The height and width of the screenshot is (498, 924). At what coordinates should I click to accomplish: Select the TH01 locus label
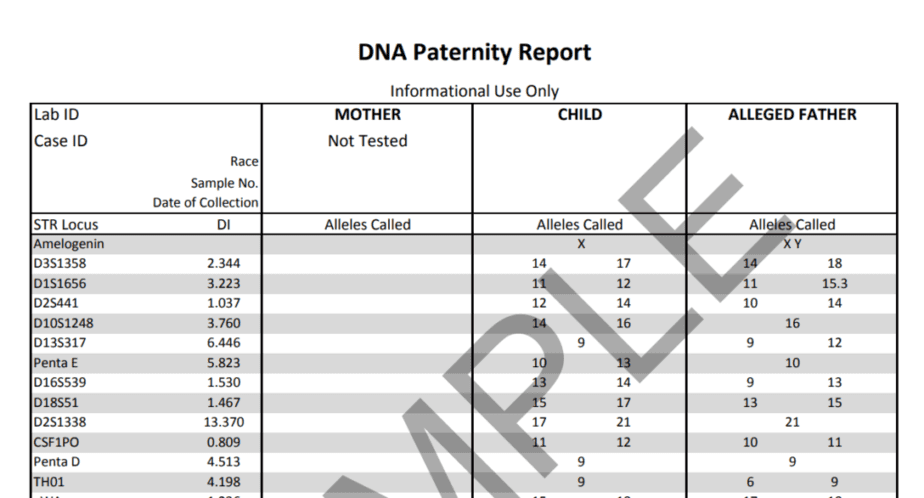pyautogui.click(x=49, y=481)
